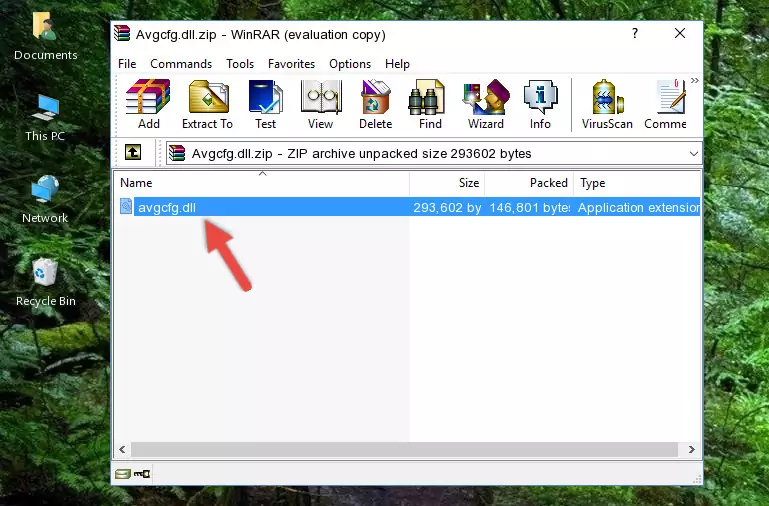769x506 pixels.
Task: Sort by the Name column header
Action: tap(262, 183)
